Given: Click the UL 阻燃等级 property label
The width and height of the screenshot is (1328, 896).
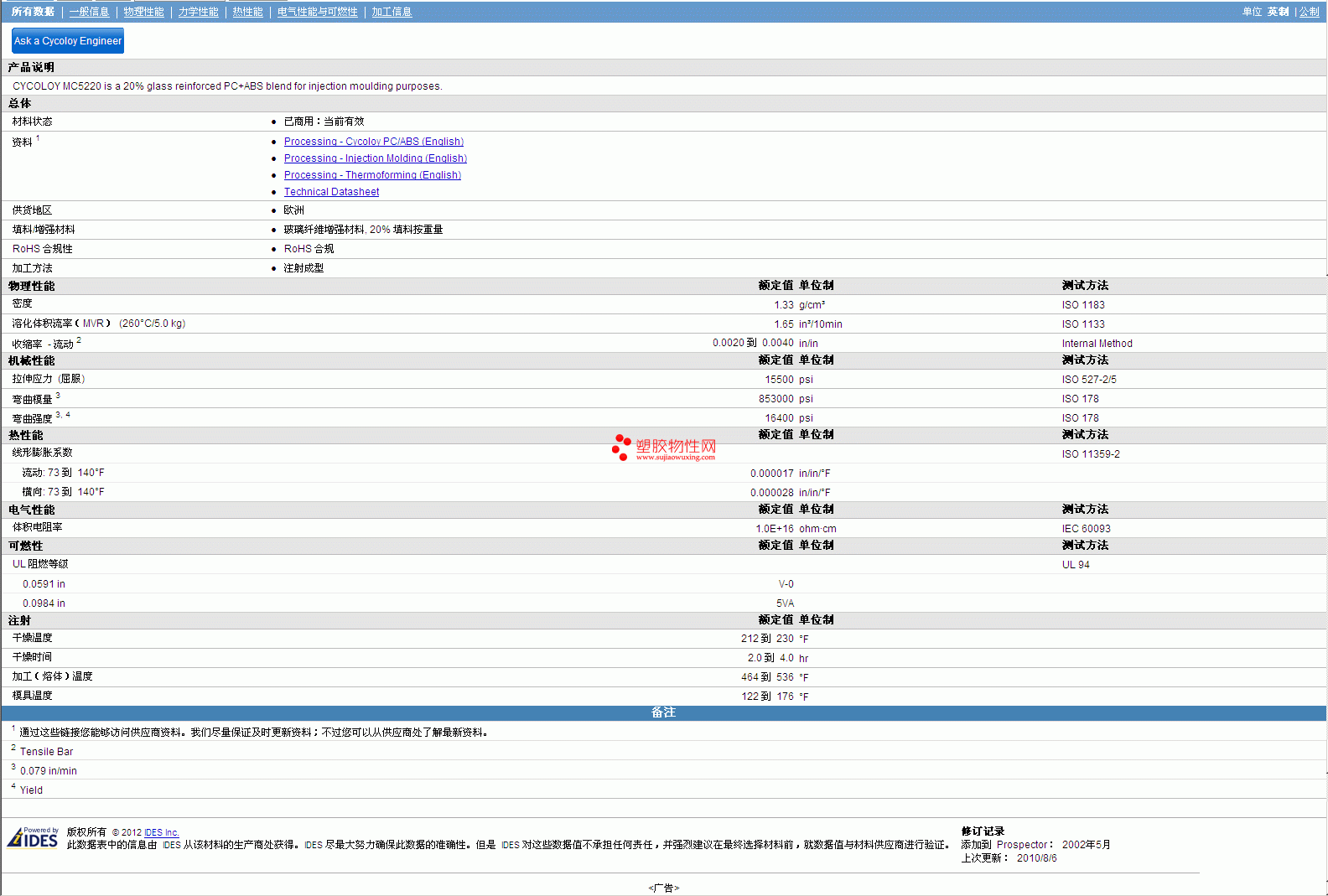Looking at the screenshot, I should click(40, 564).
